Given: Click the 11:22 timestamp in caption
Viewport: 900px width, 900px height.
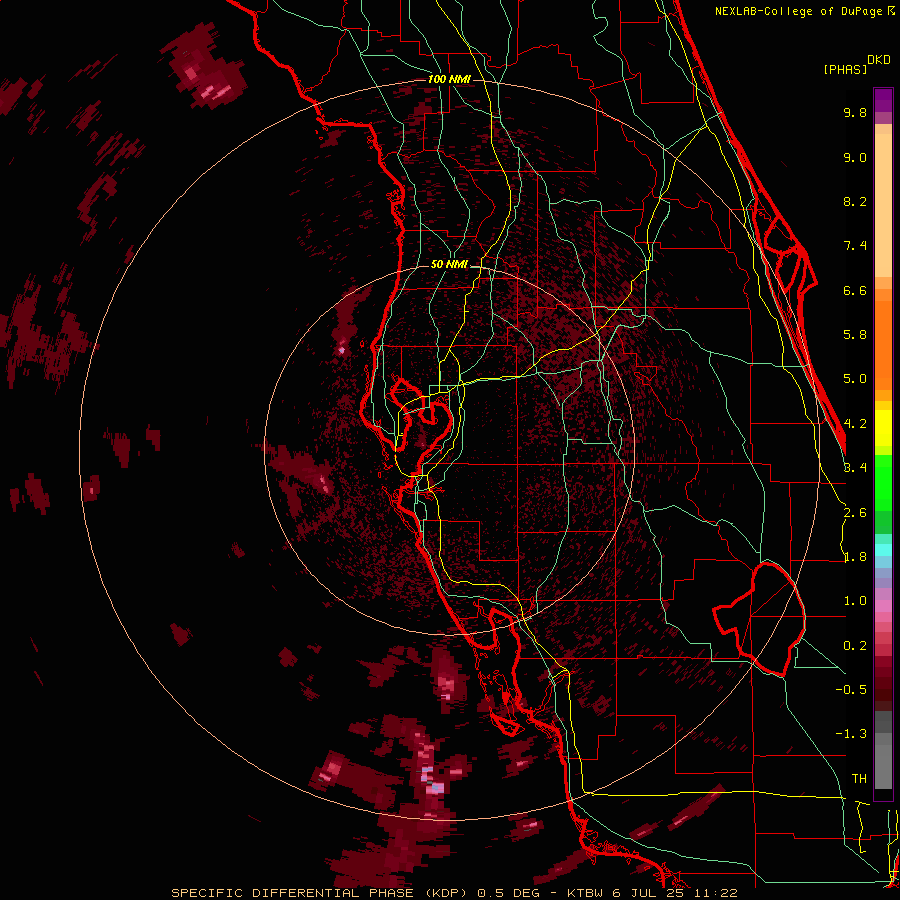Looking at the screenshot, I should (x=716, y=893).
